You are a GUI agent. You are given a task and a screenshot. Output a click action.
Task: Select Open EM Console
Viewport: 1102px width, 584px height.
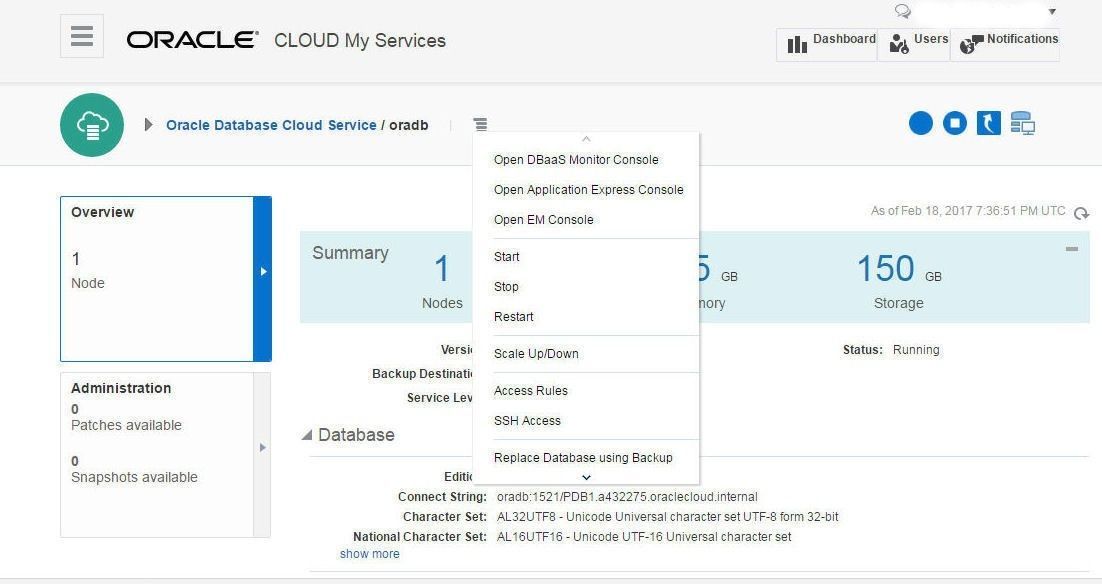tap(543, 219)
